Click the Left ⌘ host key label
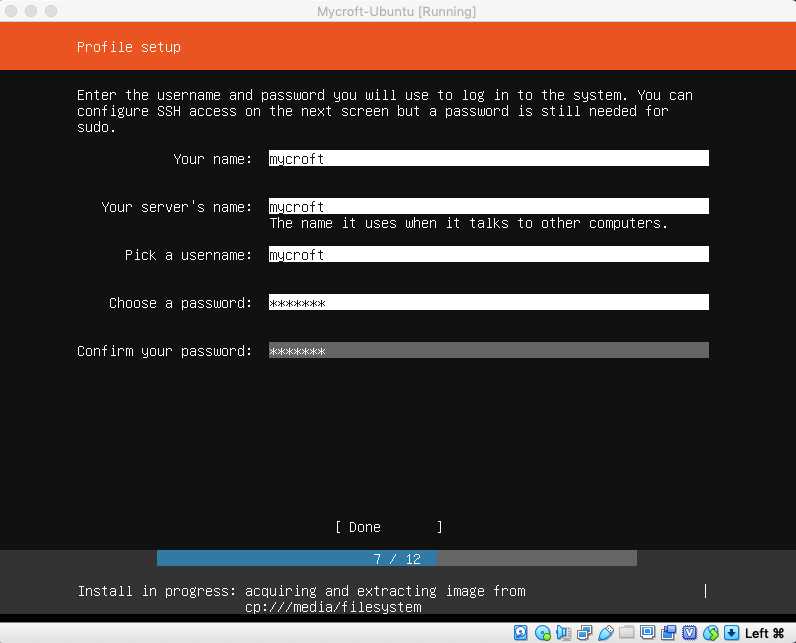This screenshot has width=796, height=643. point(764,633)
